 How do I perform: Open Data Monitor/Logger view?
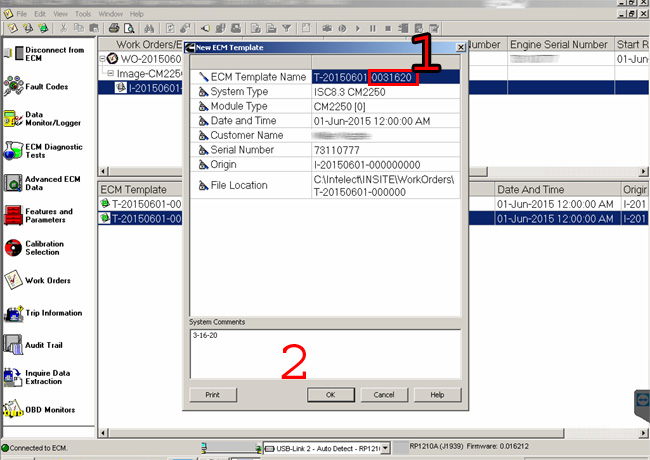[x=41, y=119]
